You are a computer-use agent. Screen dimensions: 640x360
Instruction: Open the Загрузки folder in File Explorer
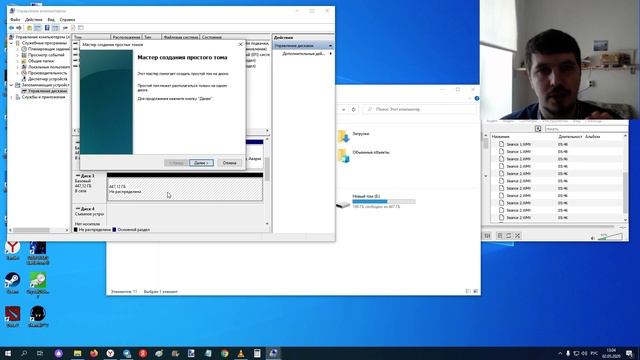click(x=353, y=136)
